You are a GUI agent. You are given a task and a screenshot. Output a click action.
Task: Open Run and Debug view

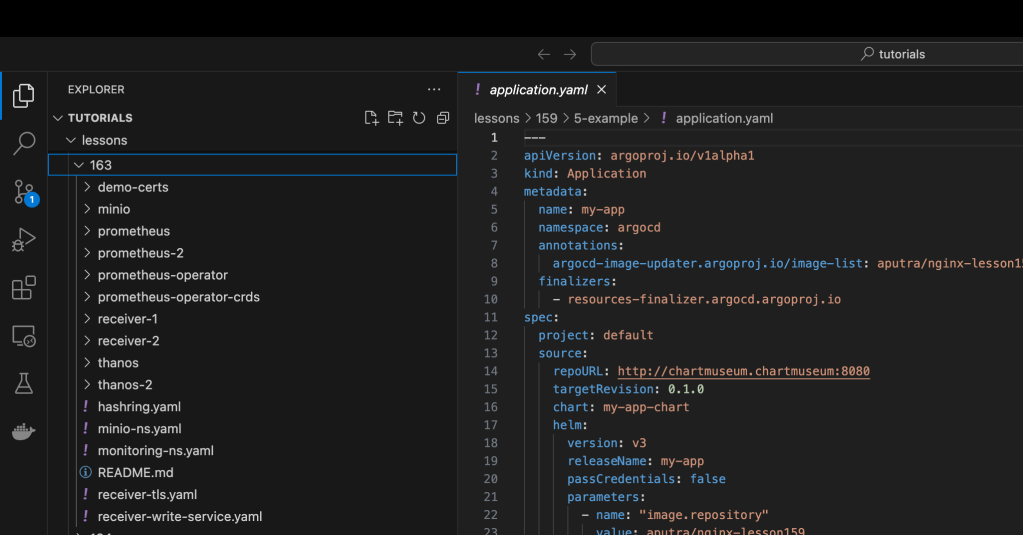tap(23, 240)
